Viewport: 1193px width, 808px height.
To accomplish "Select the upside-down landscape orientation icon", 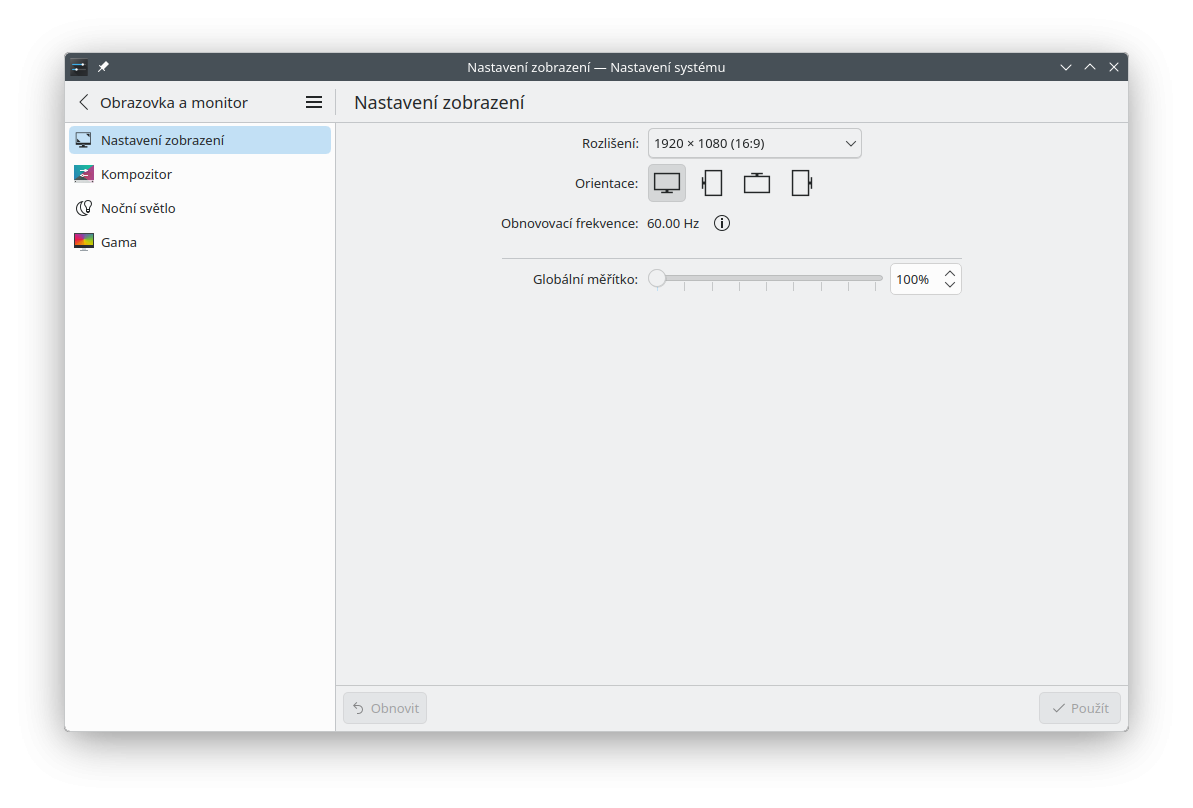I will [x=757, y=183].
